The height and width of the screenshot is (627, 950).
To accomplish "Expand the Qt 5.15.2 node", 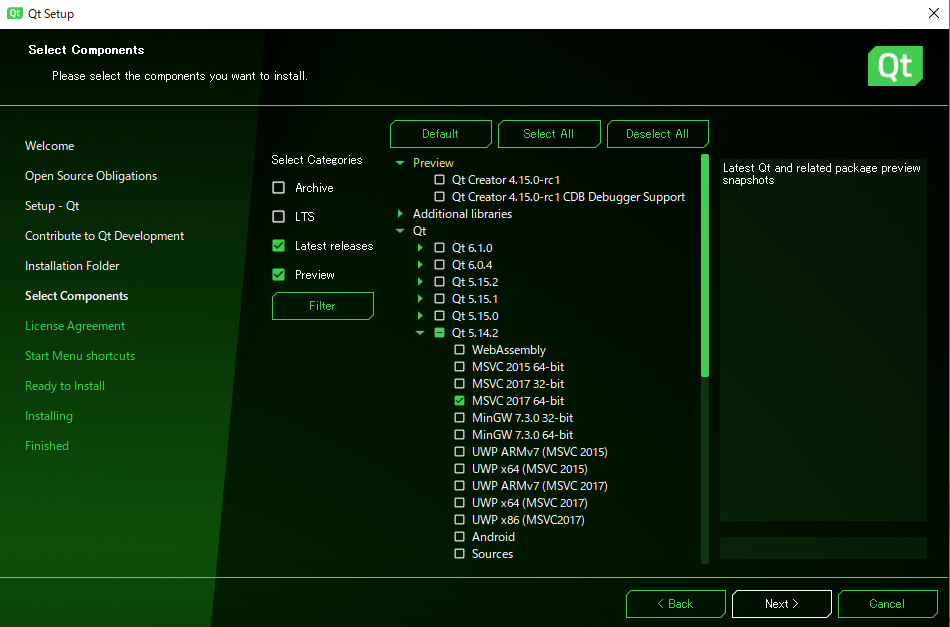I will click(x=420, y=282).
